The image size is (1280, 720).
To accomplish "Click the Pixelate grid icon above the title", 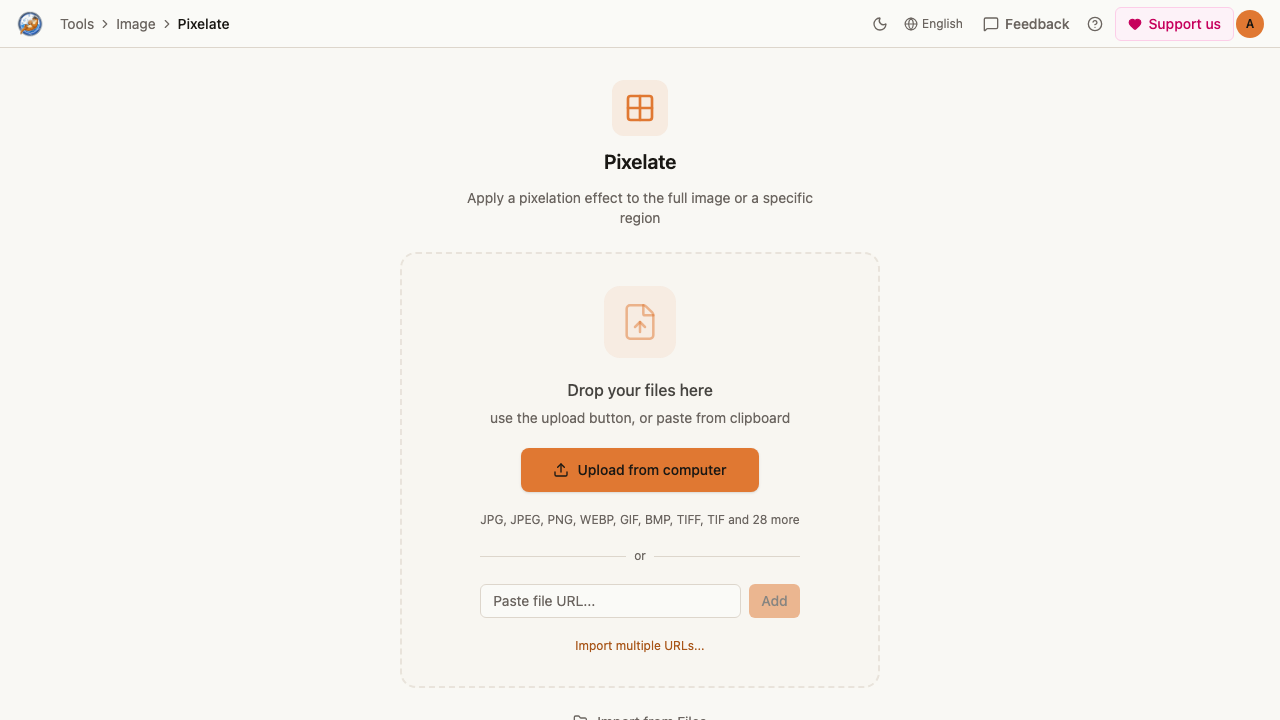I will coord(640,108).
